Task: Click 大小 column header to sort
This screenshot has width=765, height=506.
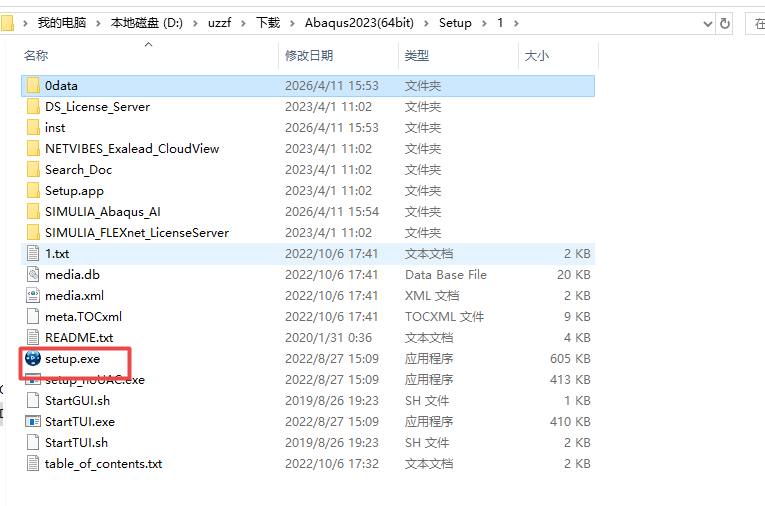Action: coord(536,56)
